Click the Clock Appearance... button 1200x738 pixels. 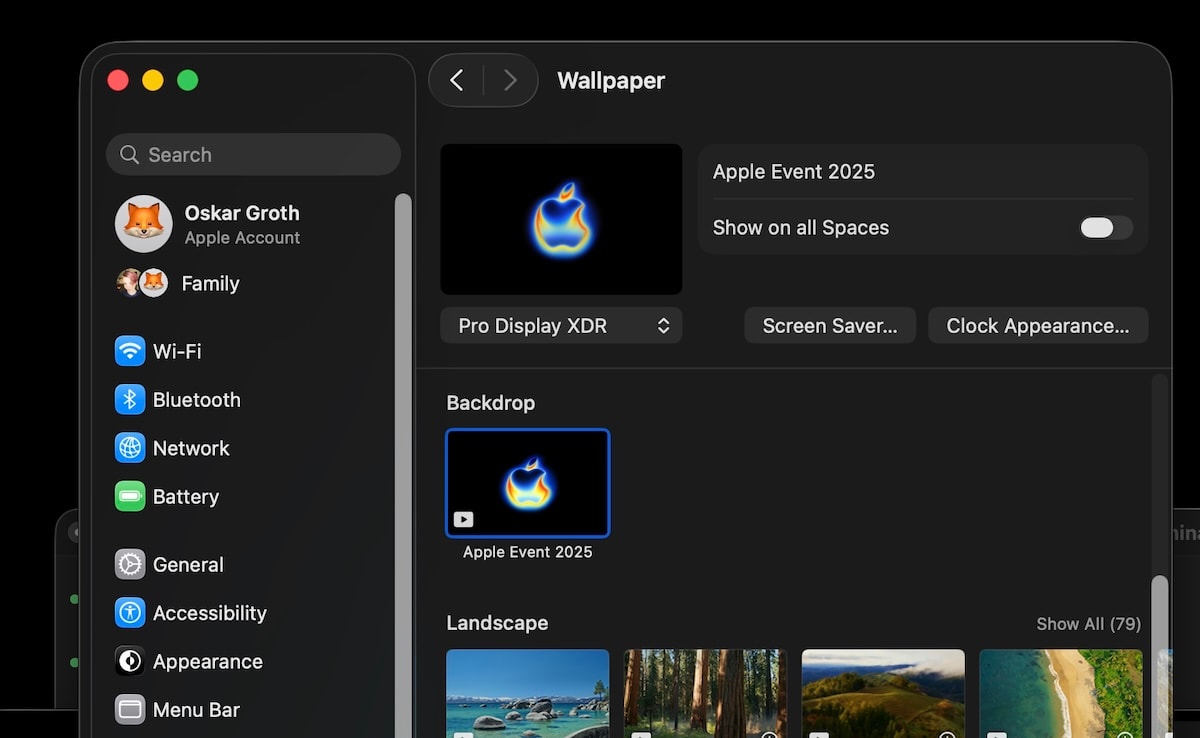(x=1038, y=326)
